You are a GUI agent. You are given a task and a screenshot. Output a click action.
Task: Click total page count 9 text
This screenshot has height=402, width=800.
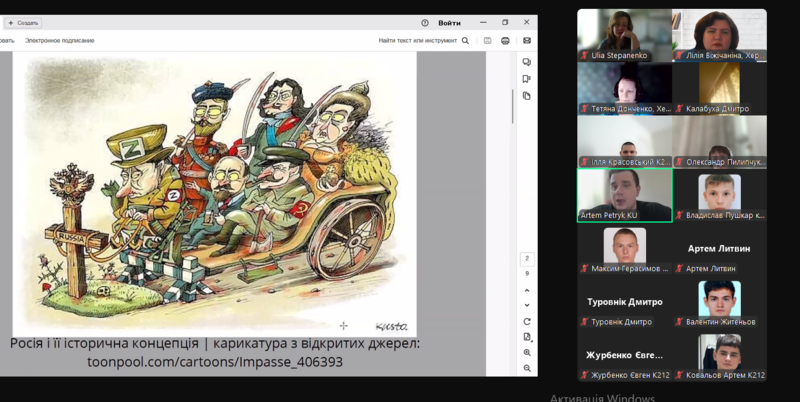[x=527, y=273]
